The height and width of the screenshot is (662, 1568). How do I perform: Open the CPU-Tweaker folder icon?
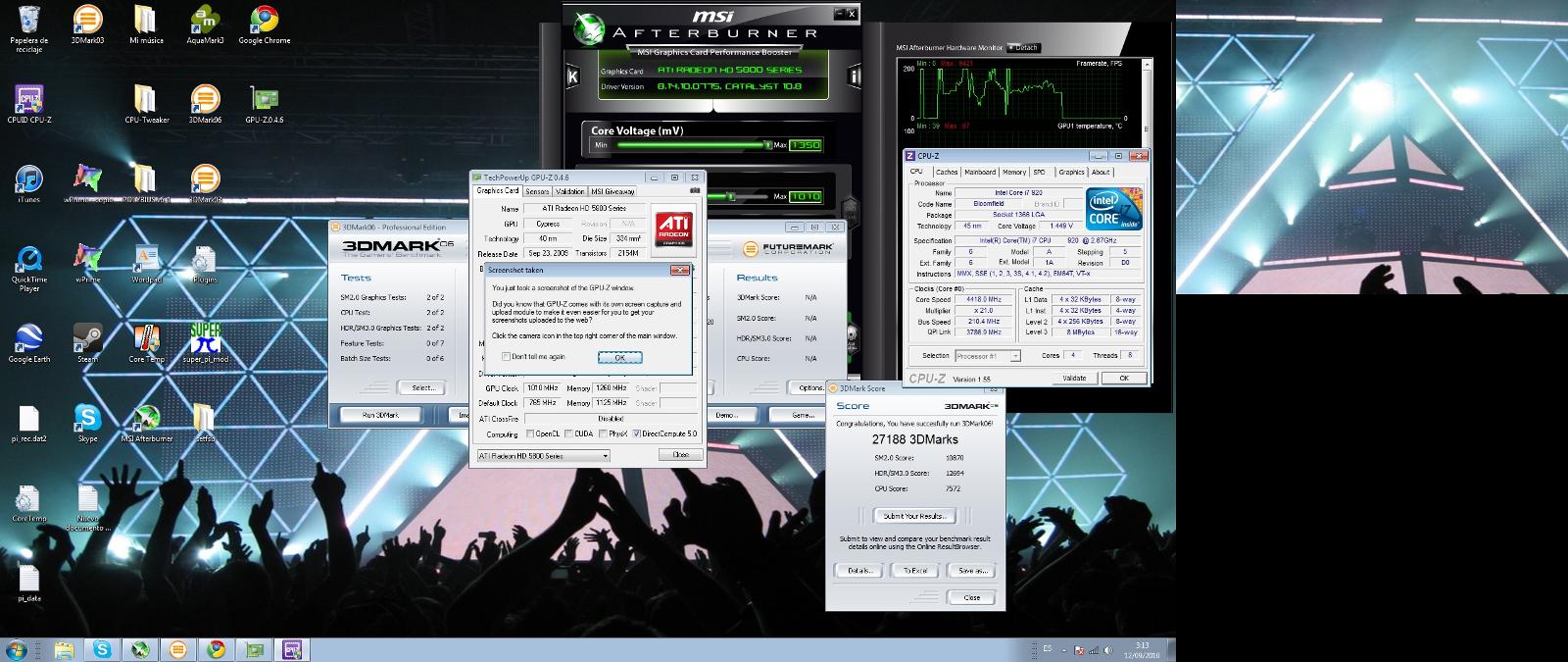coord(146,104)
